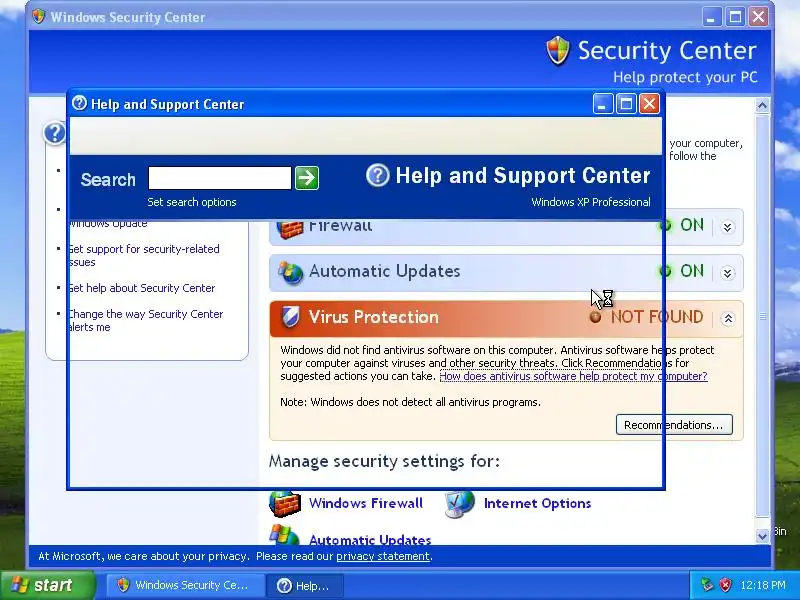Click the Automatic Updates 'ON' status text
The height and width of the screenshot is (600, 800).
pyautogui.click(x=692, y=271)
